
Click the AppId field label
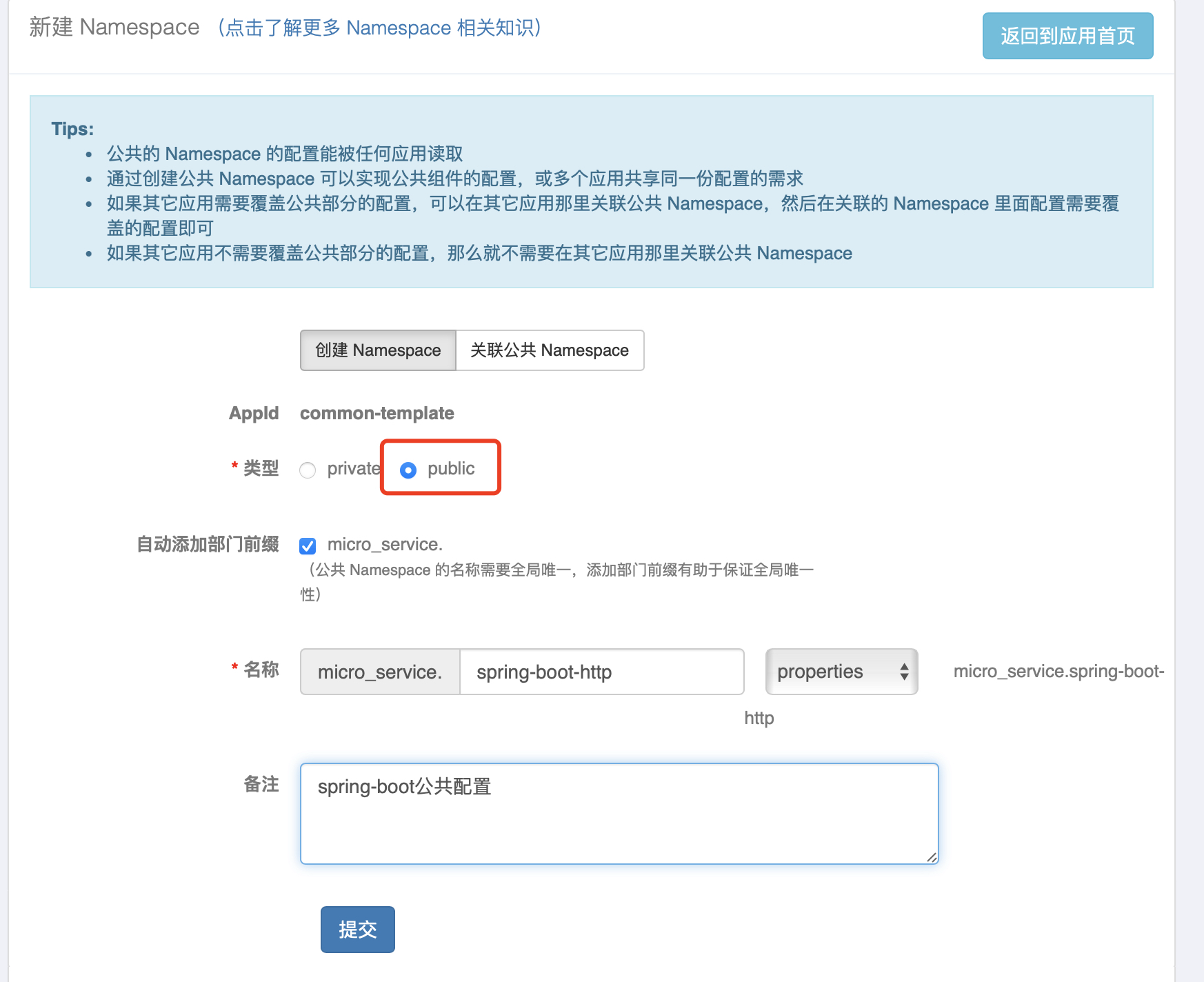(254, 413)
